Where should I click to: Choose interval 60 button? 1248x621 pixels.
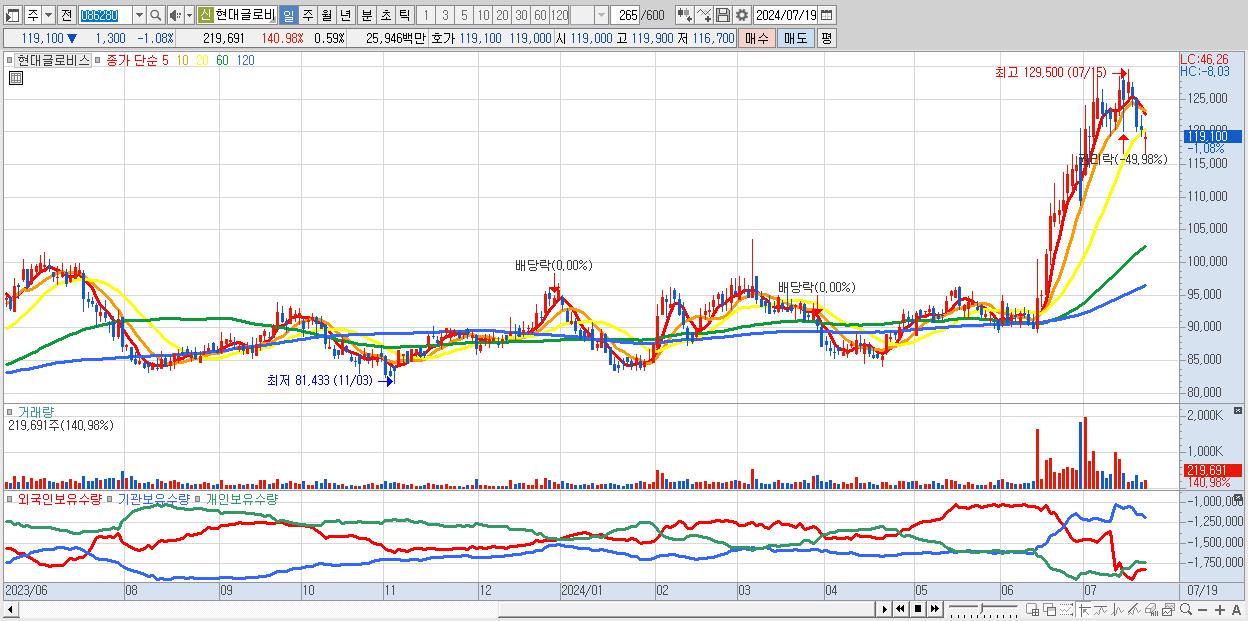click(x=540, y=16)
